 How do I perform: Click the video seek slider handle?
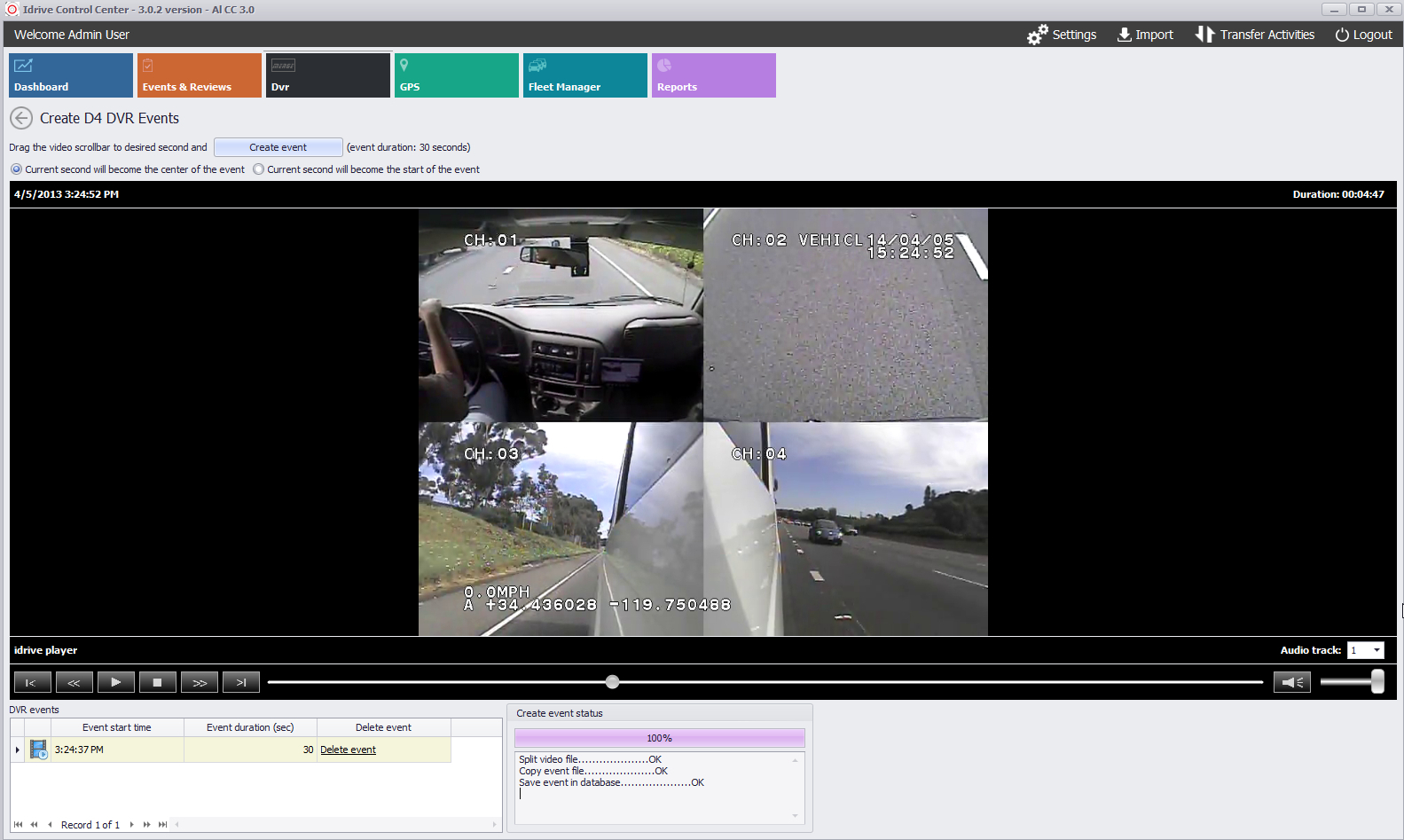[613, 682]
